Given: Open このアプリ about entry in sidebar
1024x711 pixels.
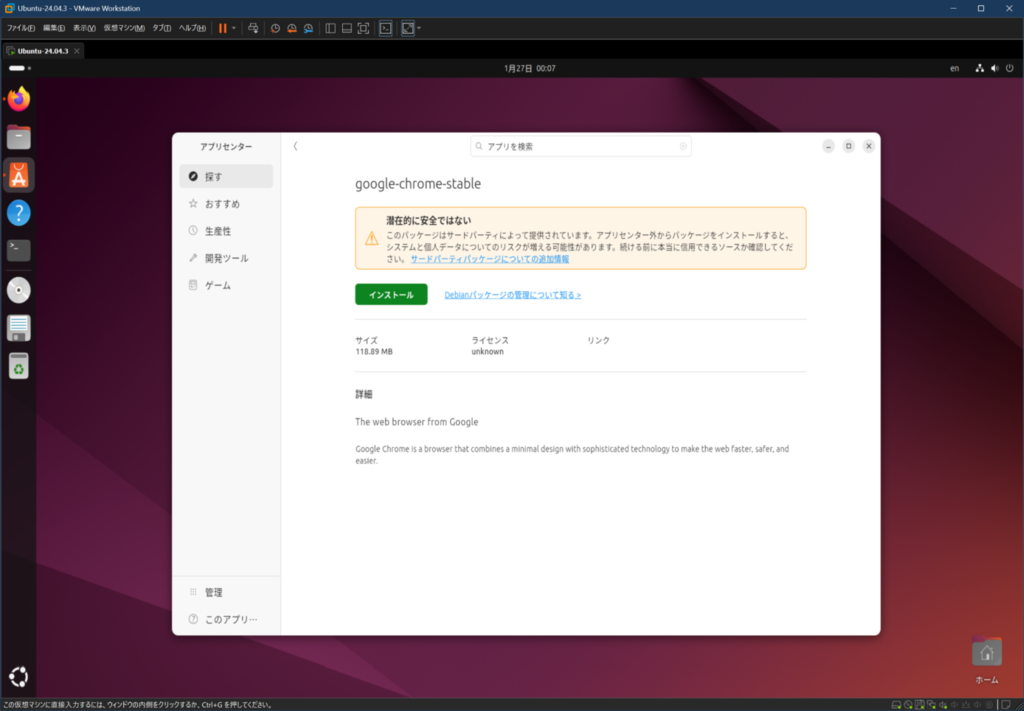Looking at the screenshot, I should click(x=226, y=619).
